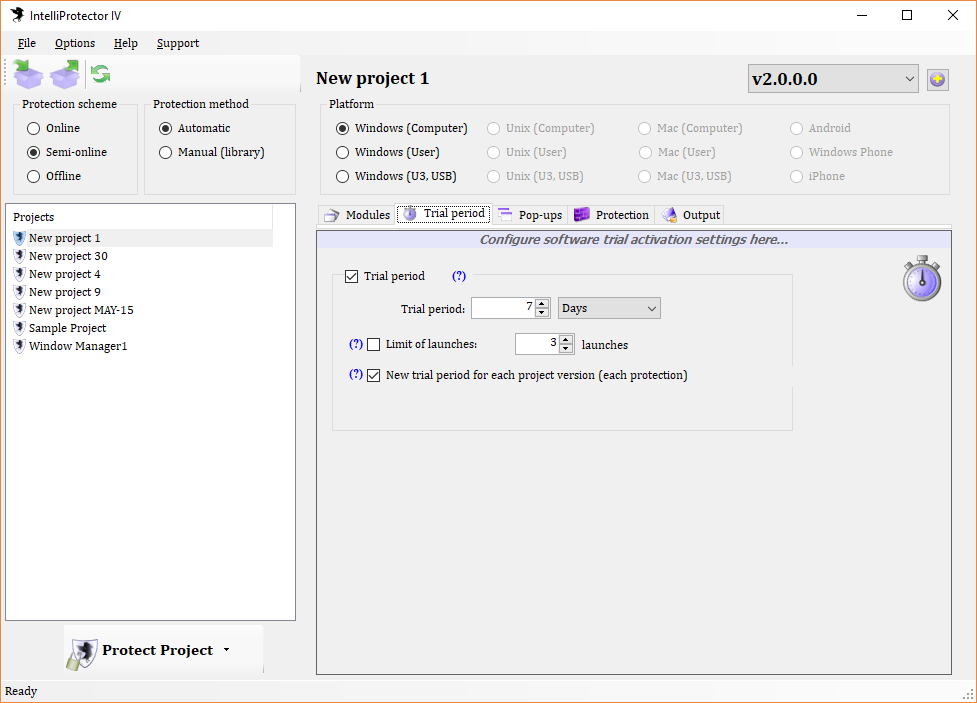Select New project 30 in Projects list
The width and height of the screenshot is (977, 703).
pyautogui.click(x=142, y=256)
